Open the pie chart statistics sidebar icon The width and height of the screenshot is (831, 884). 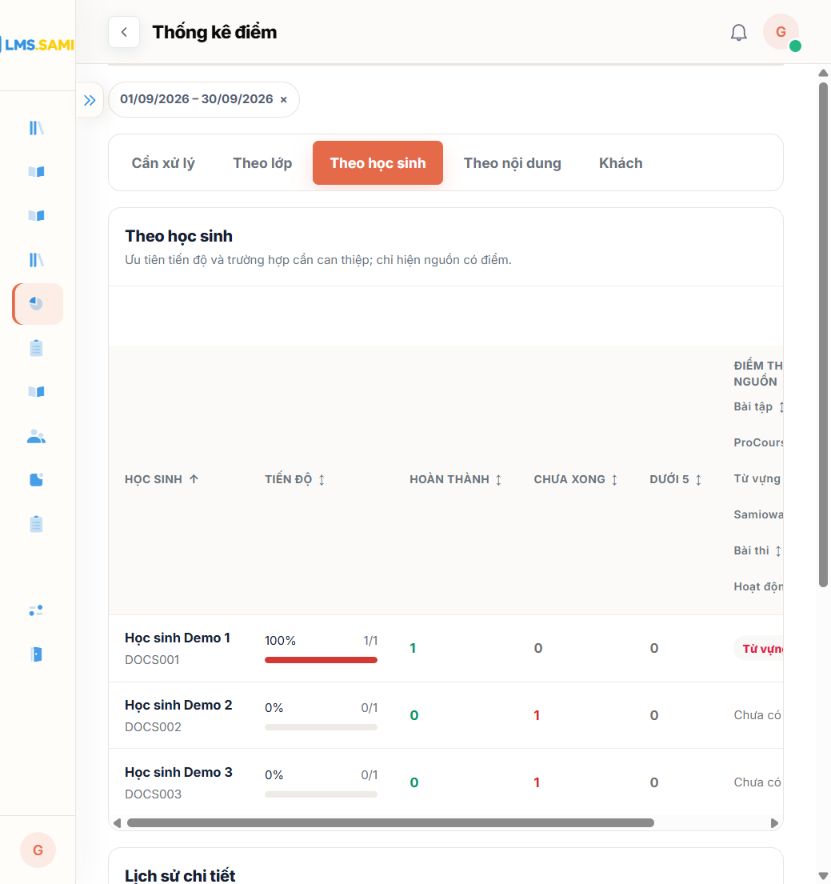point(36,304)
